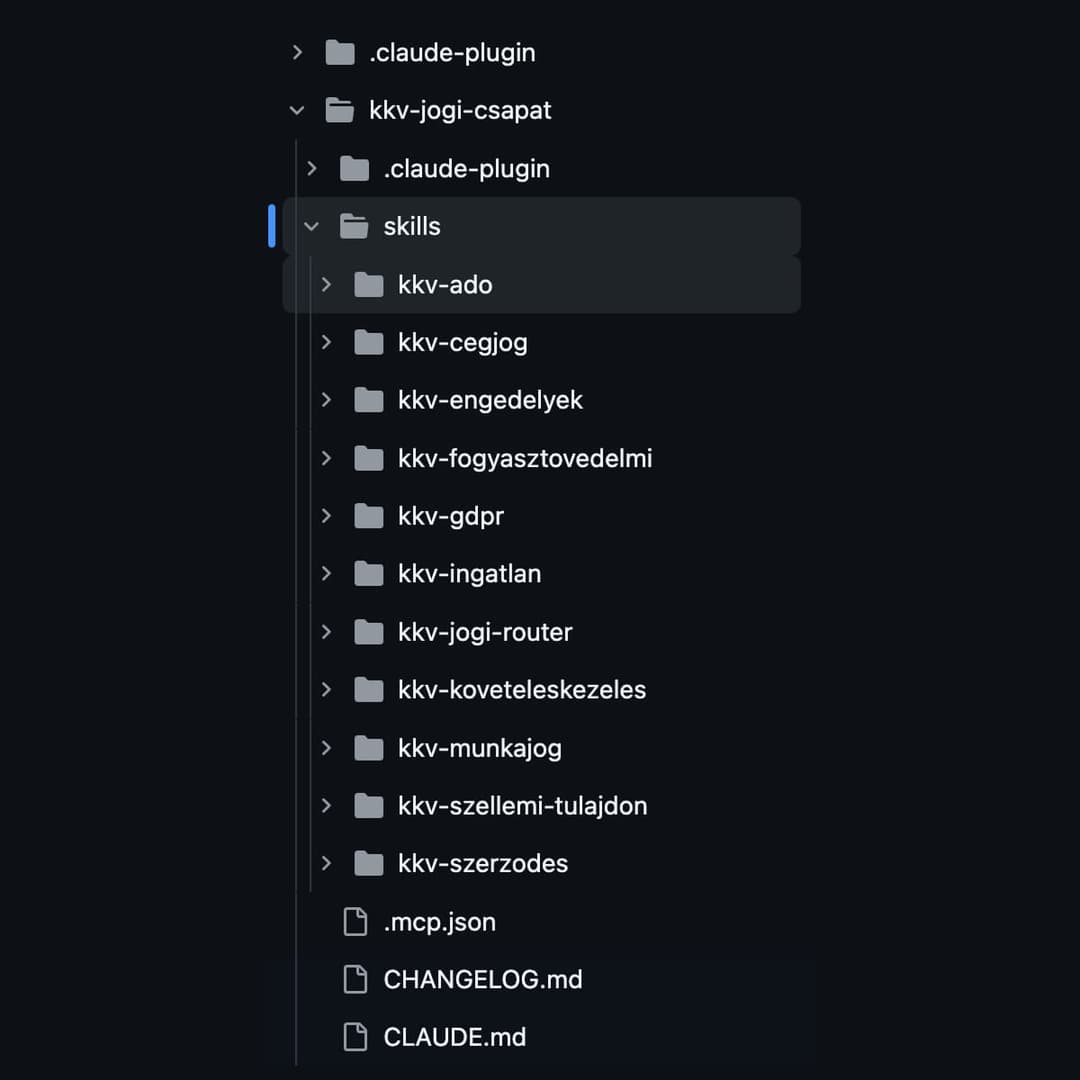
Task: Click the kkv-gdpr folder icon
Action: click(368, 516)
